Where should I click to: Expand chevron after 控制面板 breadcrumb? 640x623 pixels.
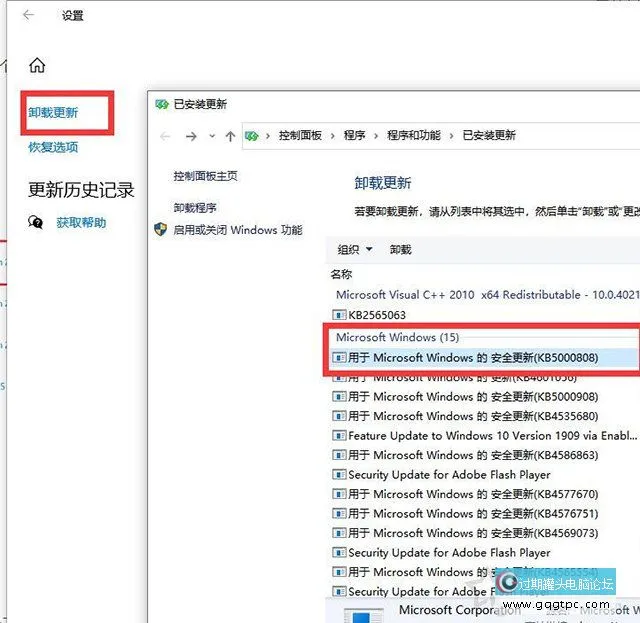click(333, 136)
